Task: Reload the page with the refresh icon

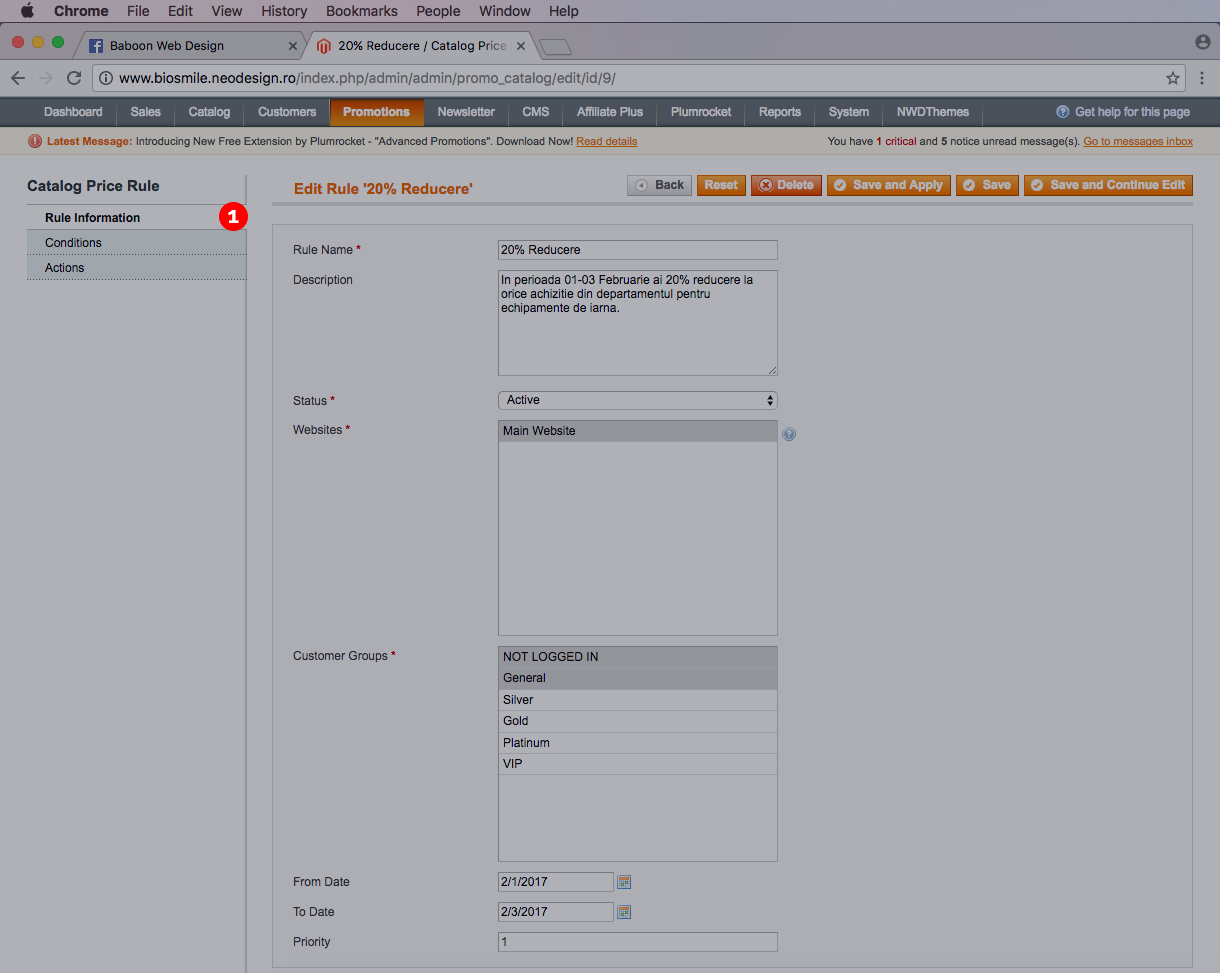Action: pos(73,77)
